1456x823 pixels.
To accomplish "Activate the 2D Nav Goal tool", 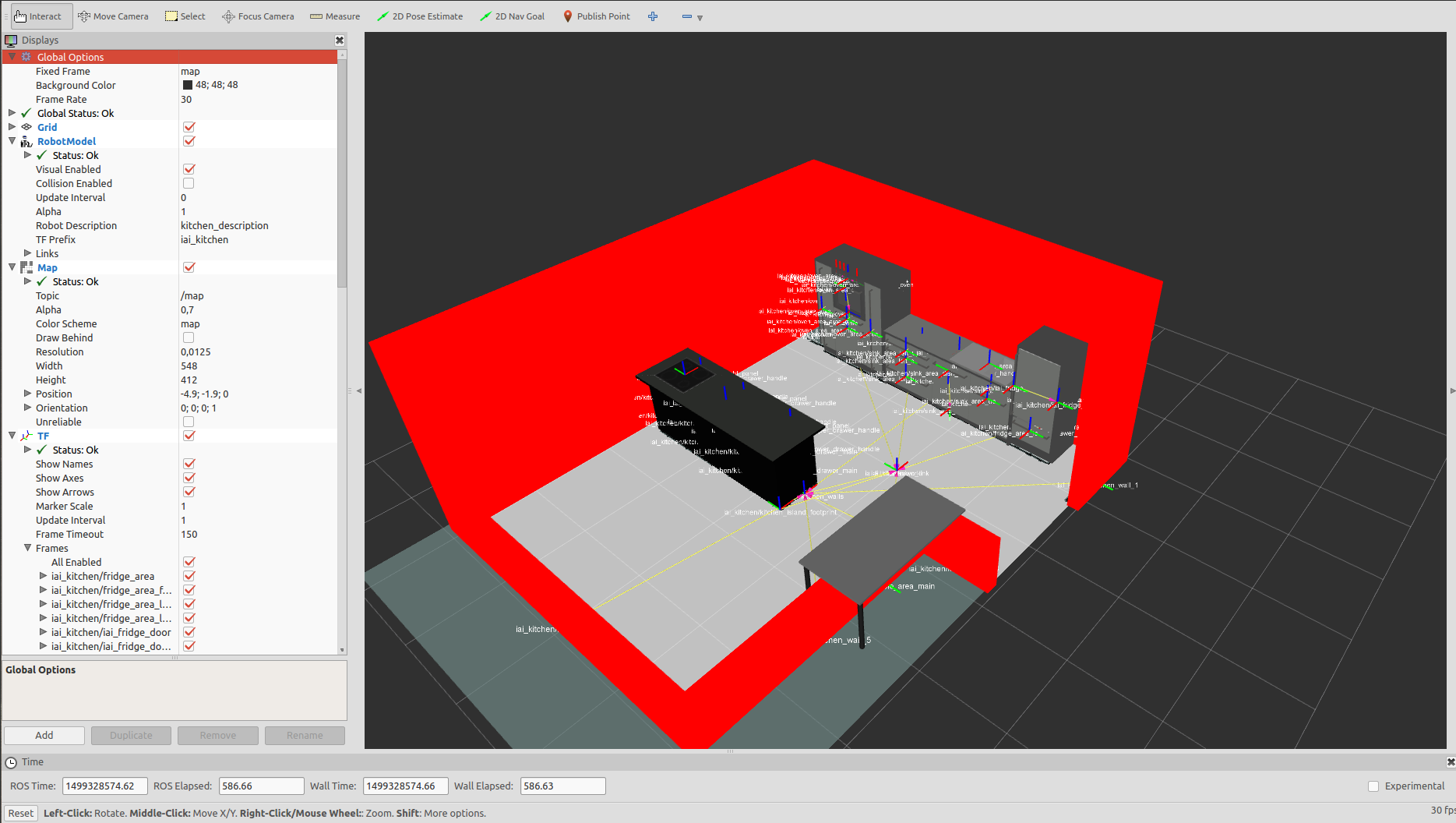I will [513, 16].
